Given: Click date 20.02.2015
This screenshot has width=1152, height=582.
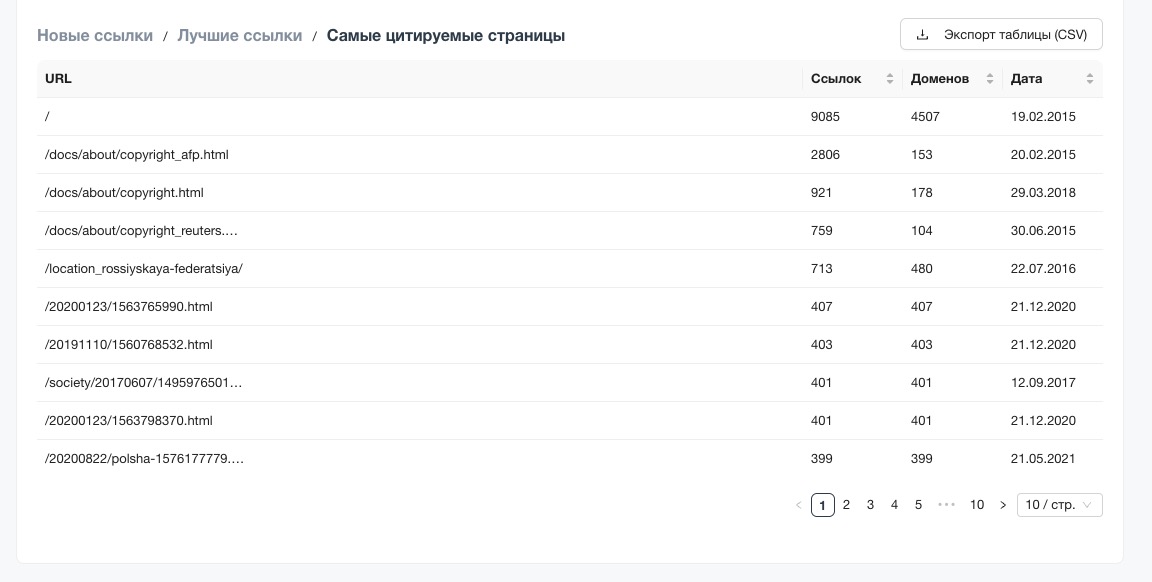Looking at the screenshot, I should 1043,154.
